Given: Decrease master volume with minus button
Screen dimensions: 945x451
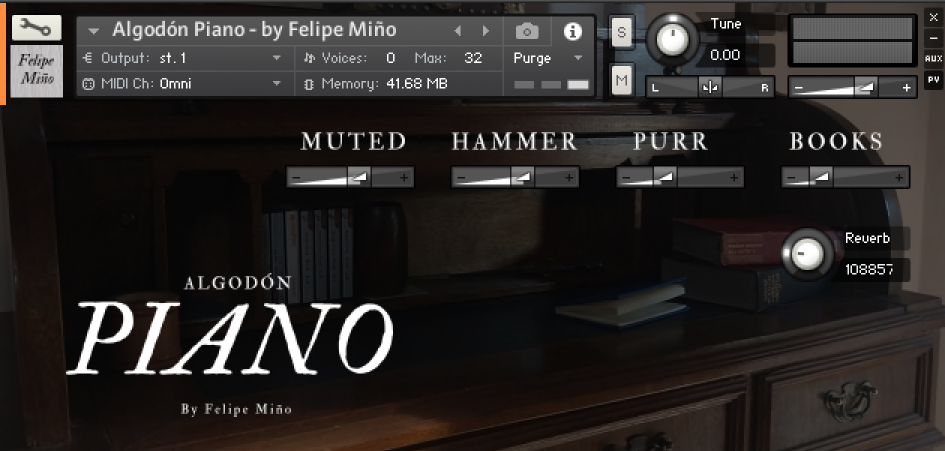Looking at the screenshot, I should point(799,88).
